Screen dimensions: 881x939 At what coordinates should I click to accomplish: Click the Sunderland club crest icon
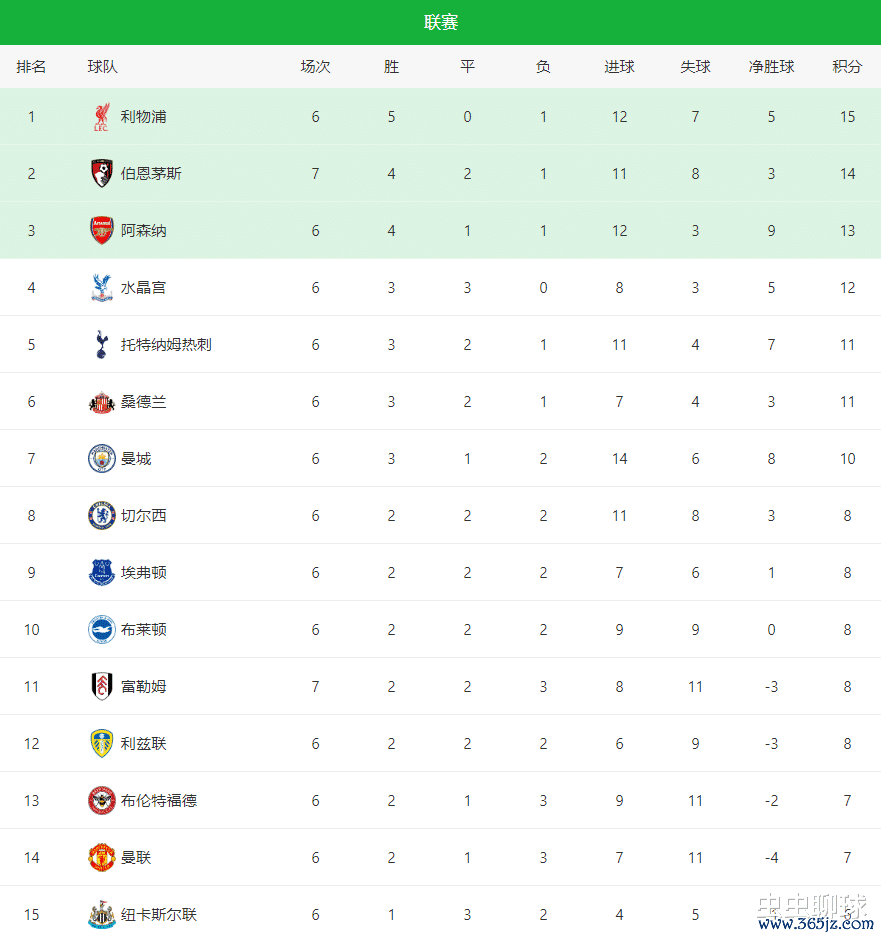click(x=101, y=402)
